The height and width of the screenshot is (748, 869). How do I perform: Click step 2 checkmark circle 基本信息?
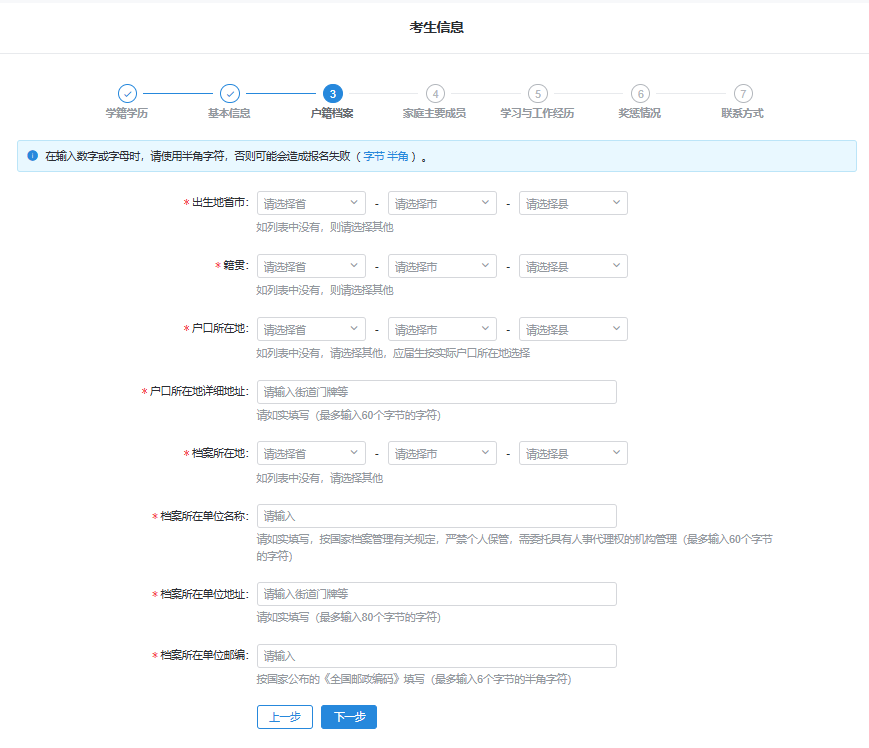coord(230,94)
